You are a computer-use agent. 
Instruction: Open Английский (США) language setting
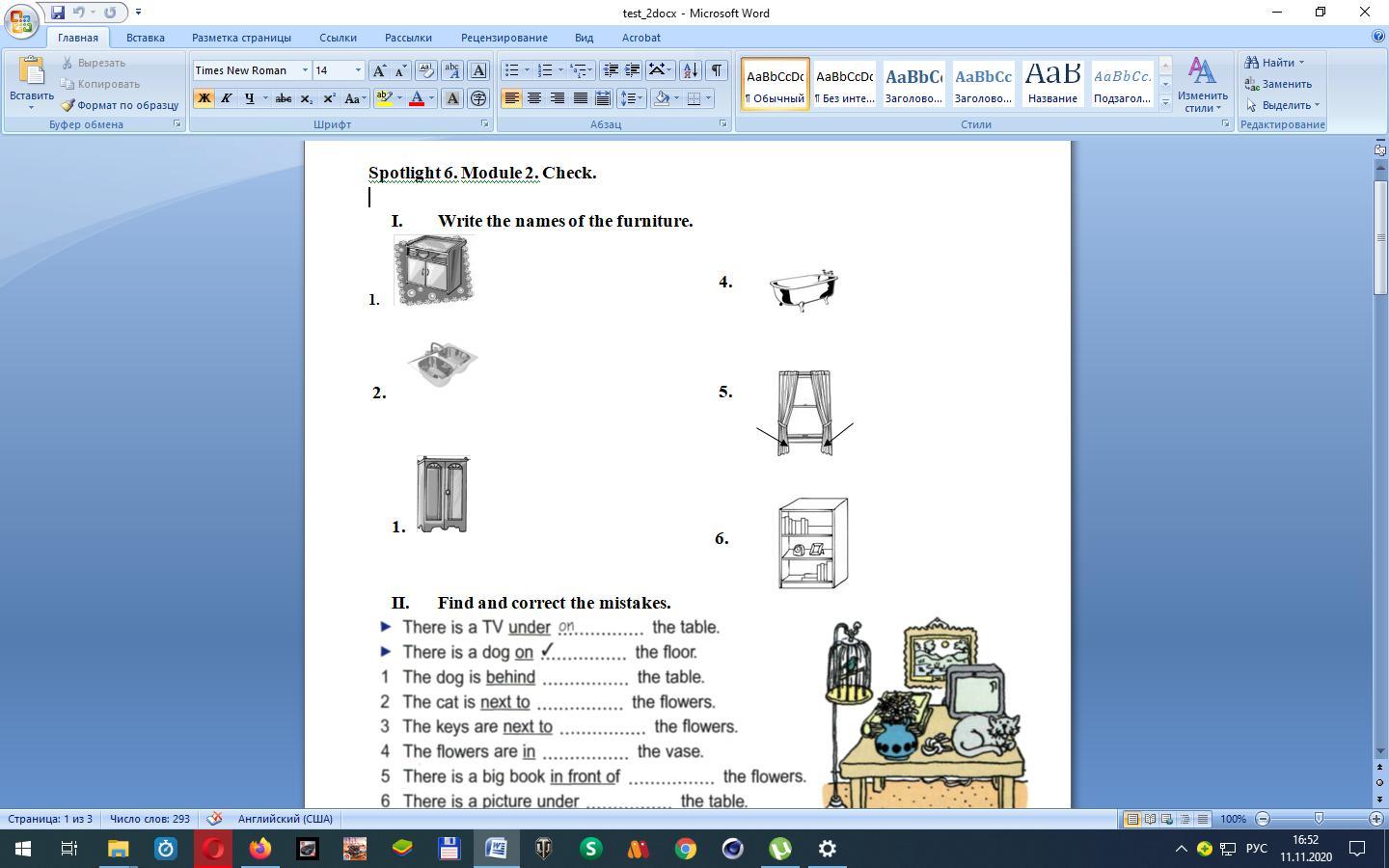[286, 819]
